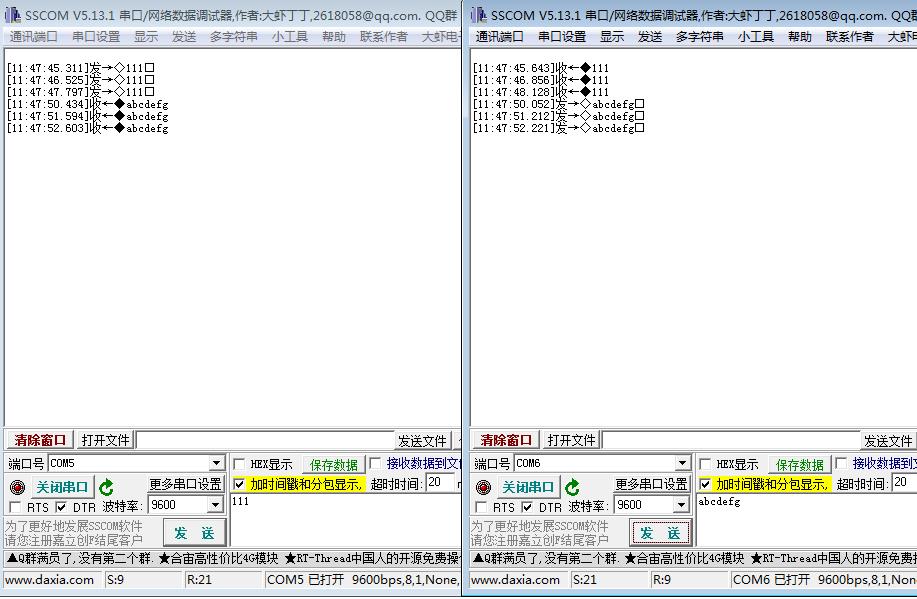This screenshot has width=917, height=599.
Task: Click 关闭串口 button in COM6 window
Action: [x=528, y=487]
